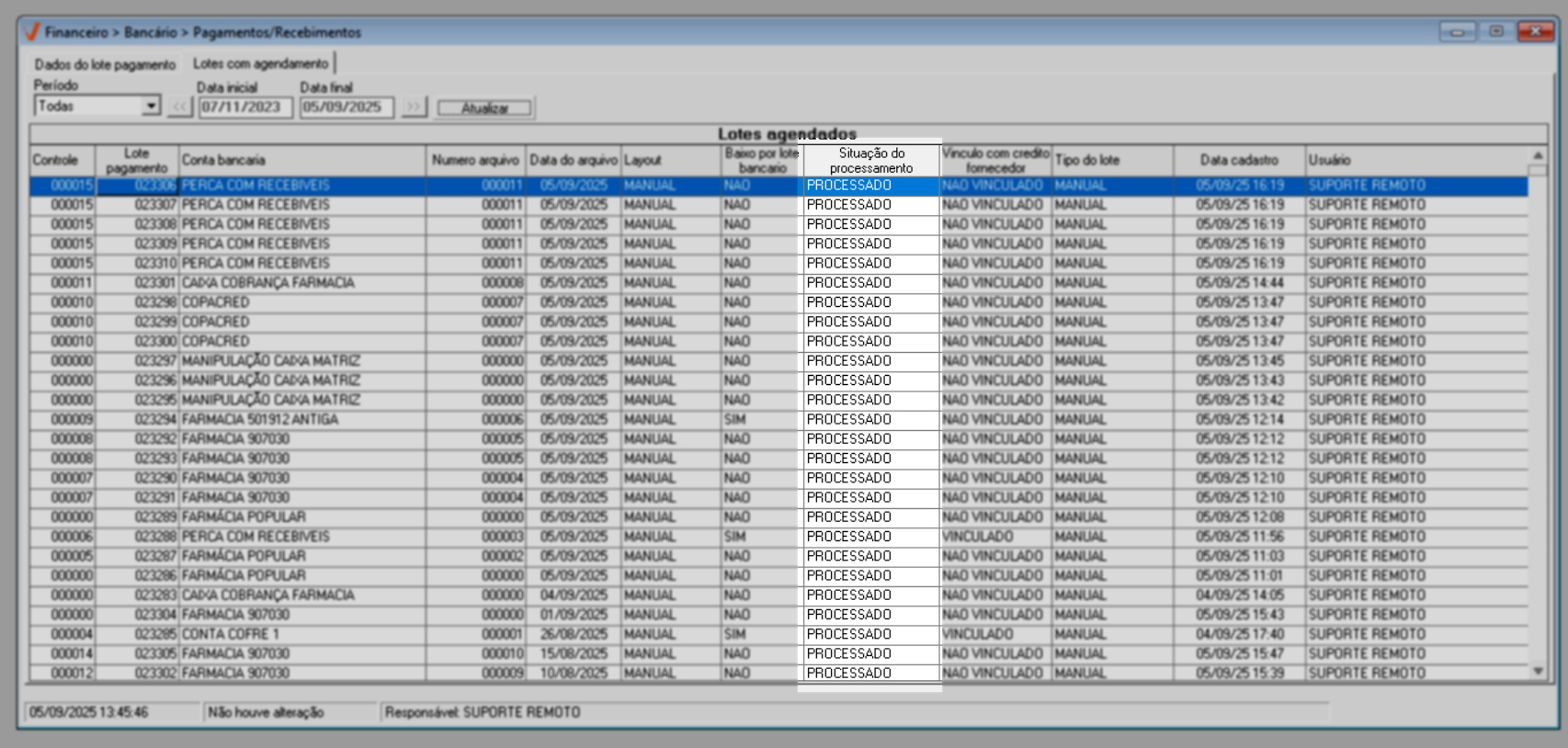Click the Data do arquivo column header

pos(574,160)
